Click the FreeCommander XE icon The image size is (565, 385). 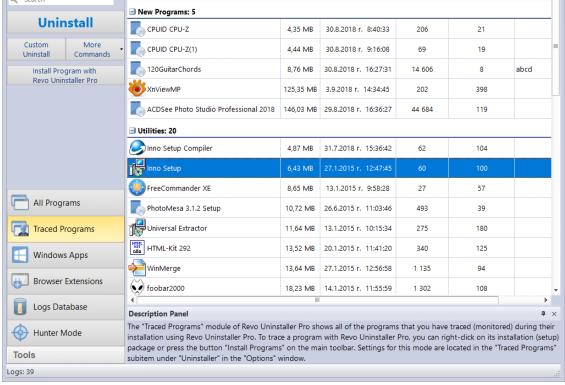137,188
